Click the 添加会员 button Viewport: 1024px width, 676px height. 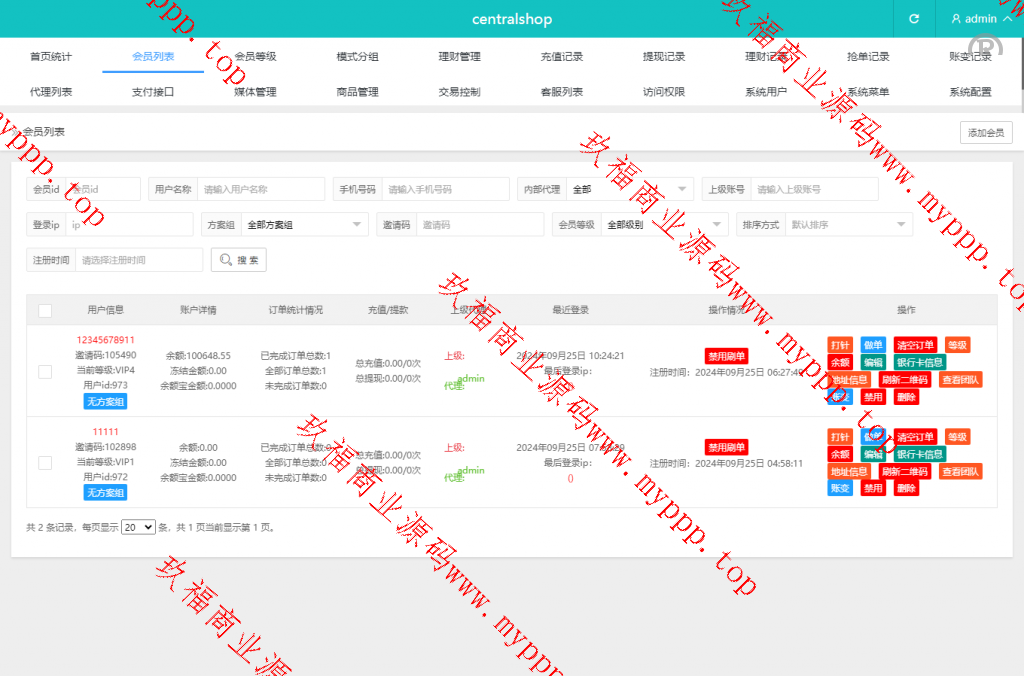point(985,133)
